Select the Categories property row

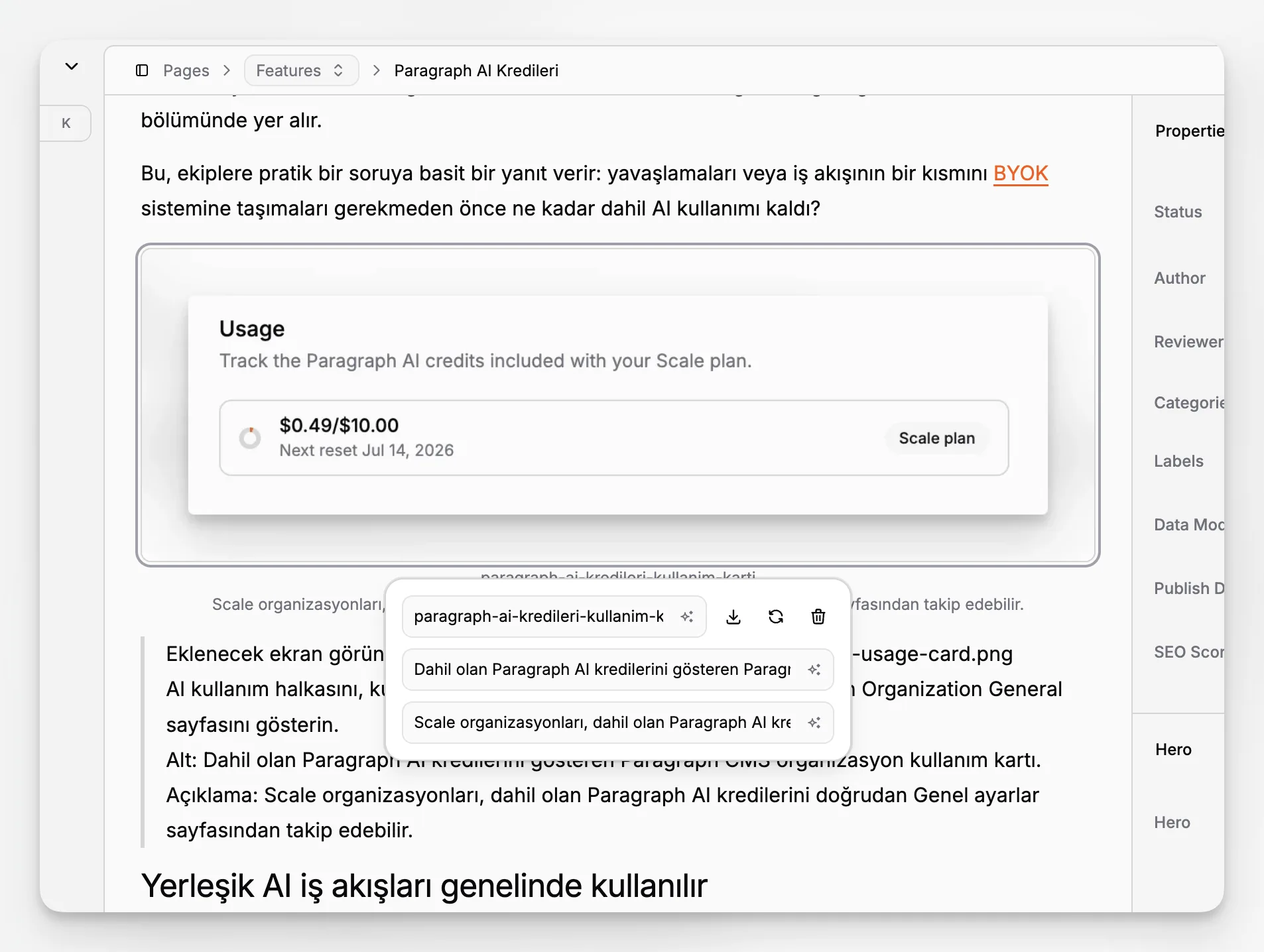click(x=1189, y=403)
